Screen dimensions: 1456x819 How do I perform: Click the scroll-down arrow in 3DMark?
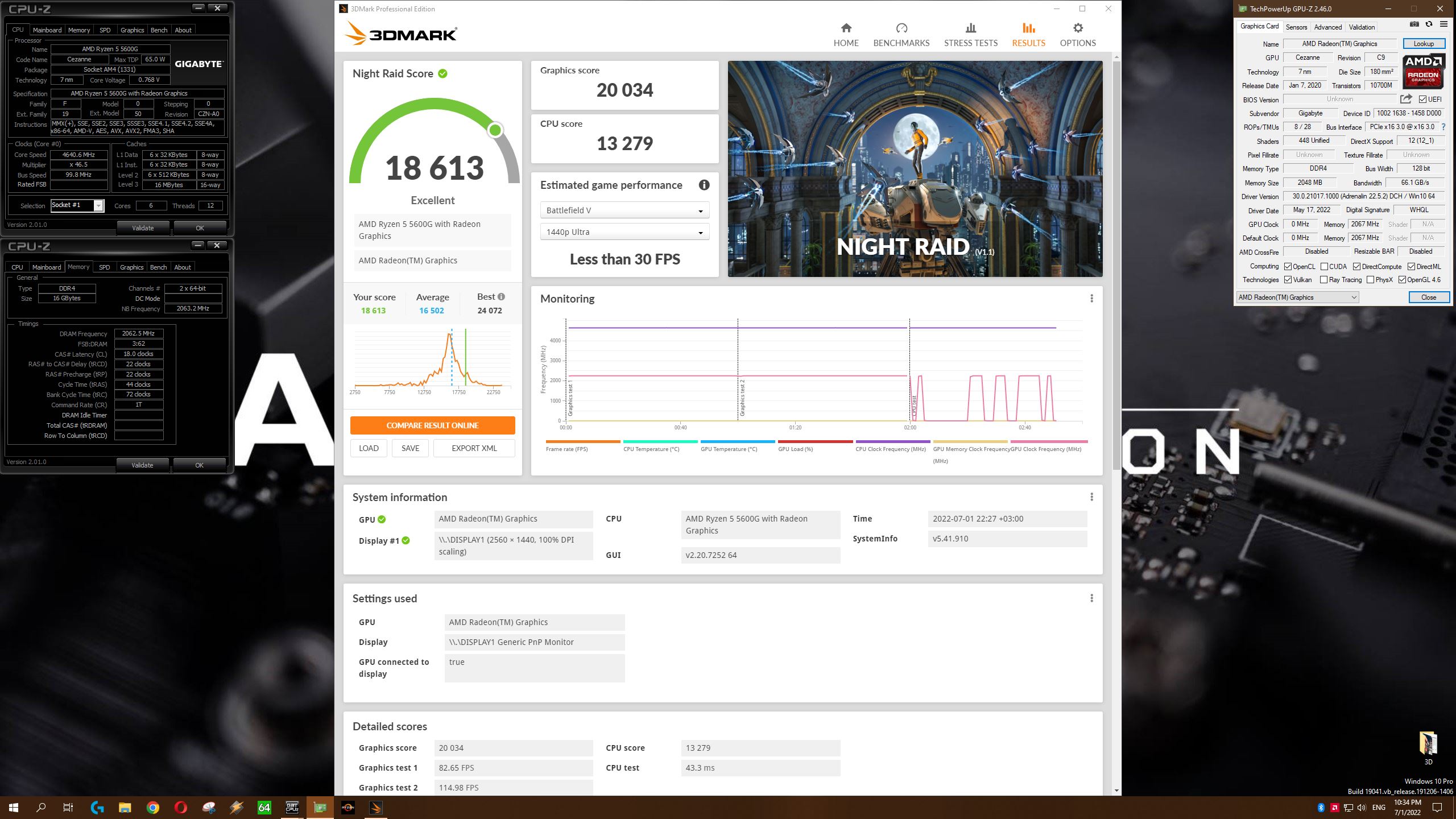pyautogui.click(x=1116, y=791)
